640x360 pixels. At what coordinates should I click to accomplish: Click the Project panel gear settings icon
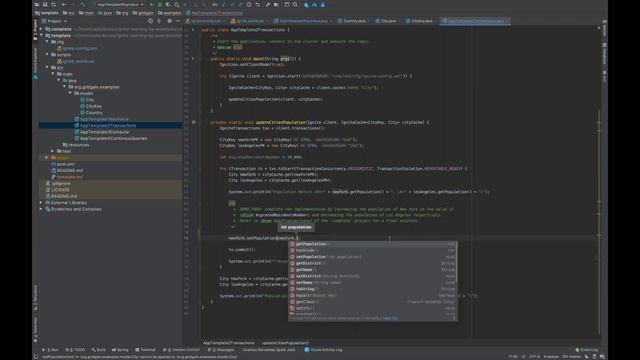click(x=169, y=21)
